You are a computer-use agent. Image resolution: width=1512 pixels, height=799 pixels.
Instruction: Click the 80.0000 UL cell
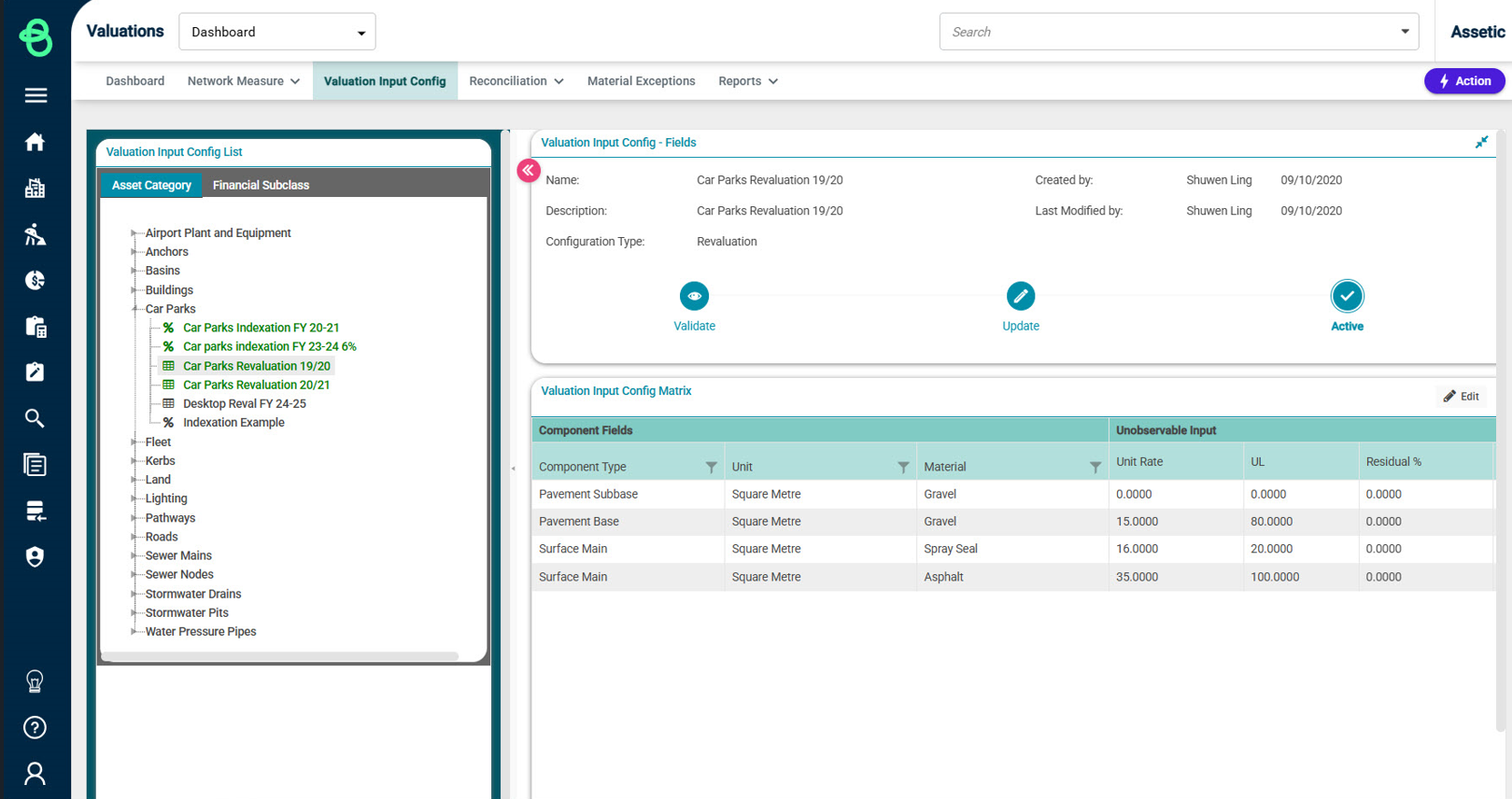coord(1301,522)
